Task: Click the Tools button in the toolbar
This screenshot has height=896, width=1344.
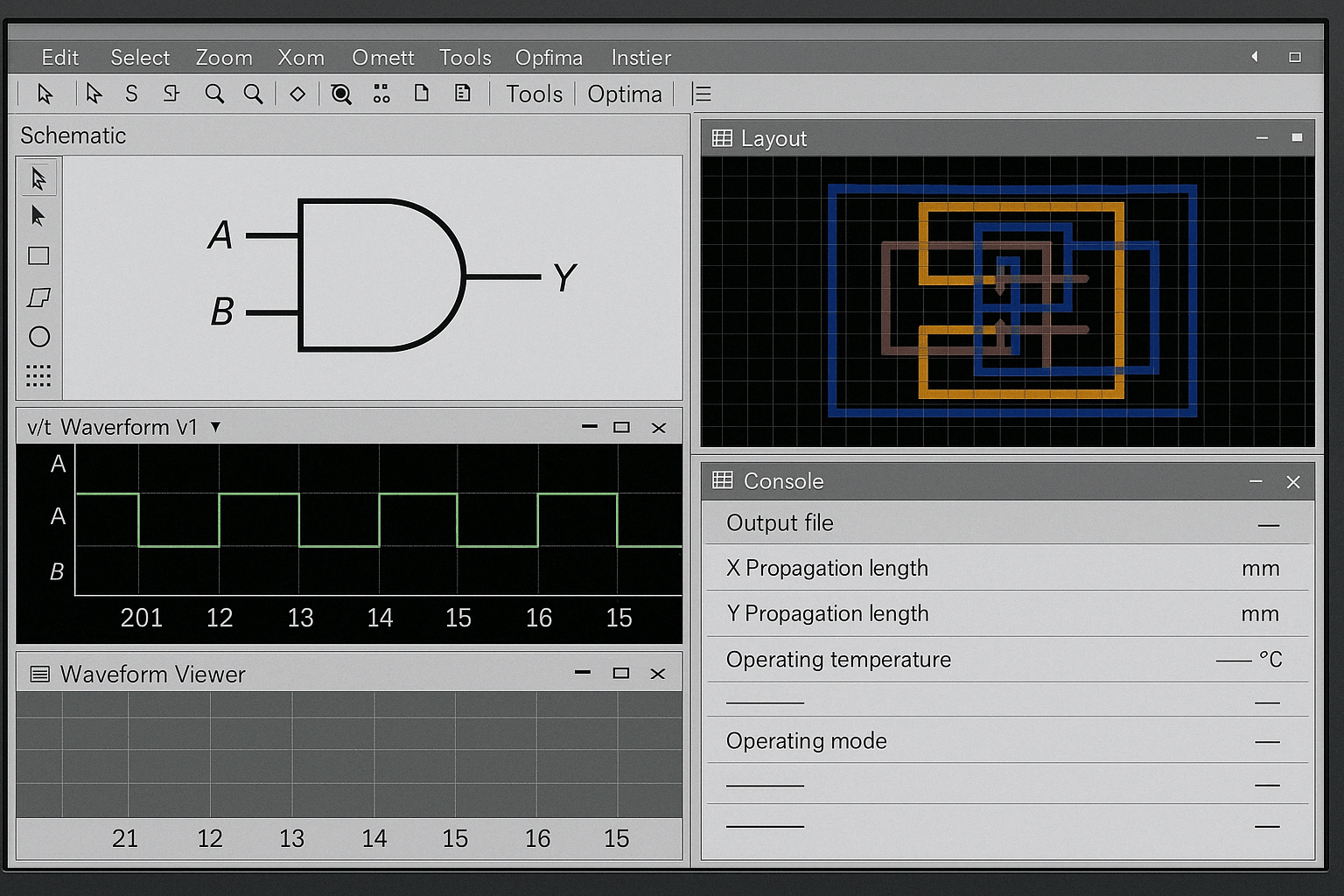Action: pyautogui.click(x=534, y=94)
